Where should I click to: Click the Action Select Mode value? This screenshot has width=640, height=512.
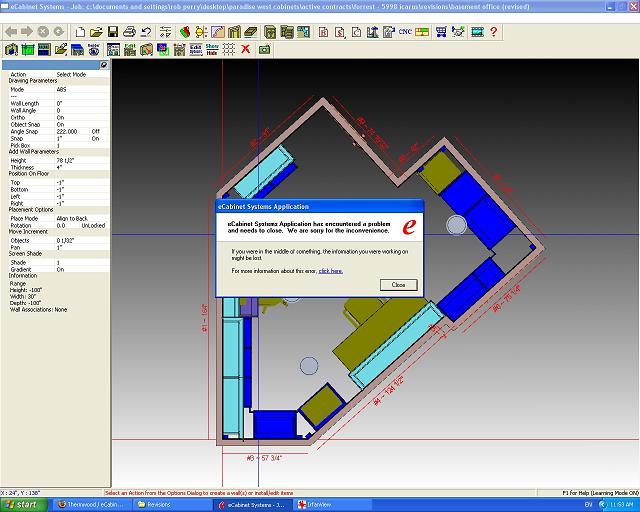pyautogui.click(x=71, y=74)
